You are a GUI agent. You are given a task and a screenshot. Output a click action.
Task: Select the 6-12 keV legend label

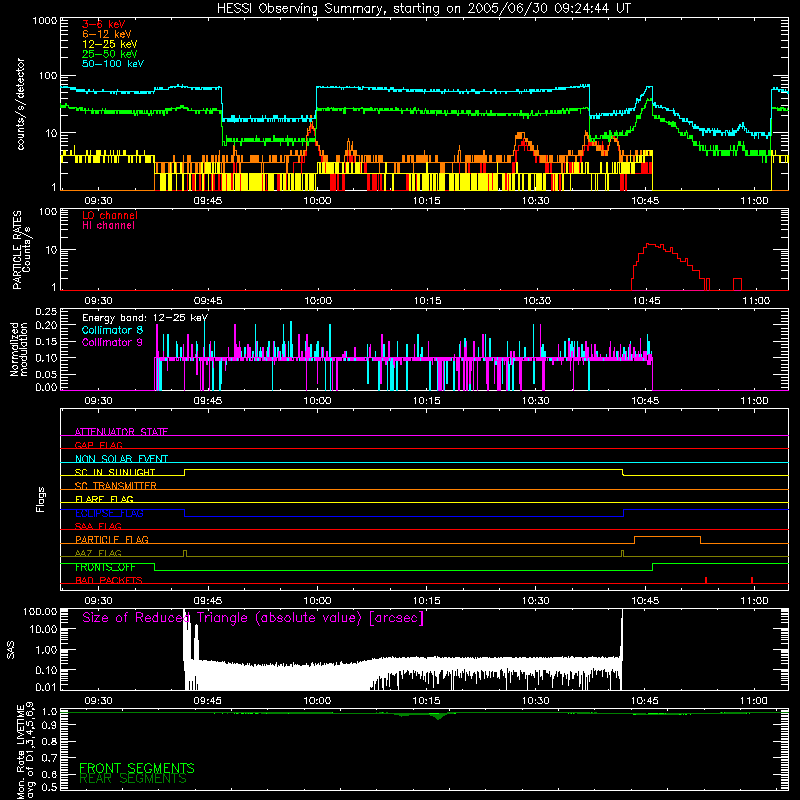(x=106, y=34)
